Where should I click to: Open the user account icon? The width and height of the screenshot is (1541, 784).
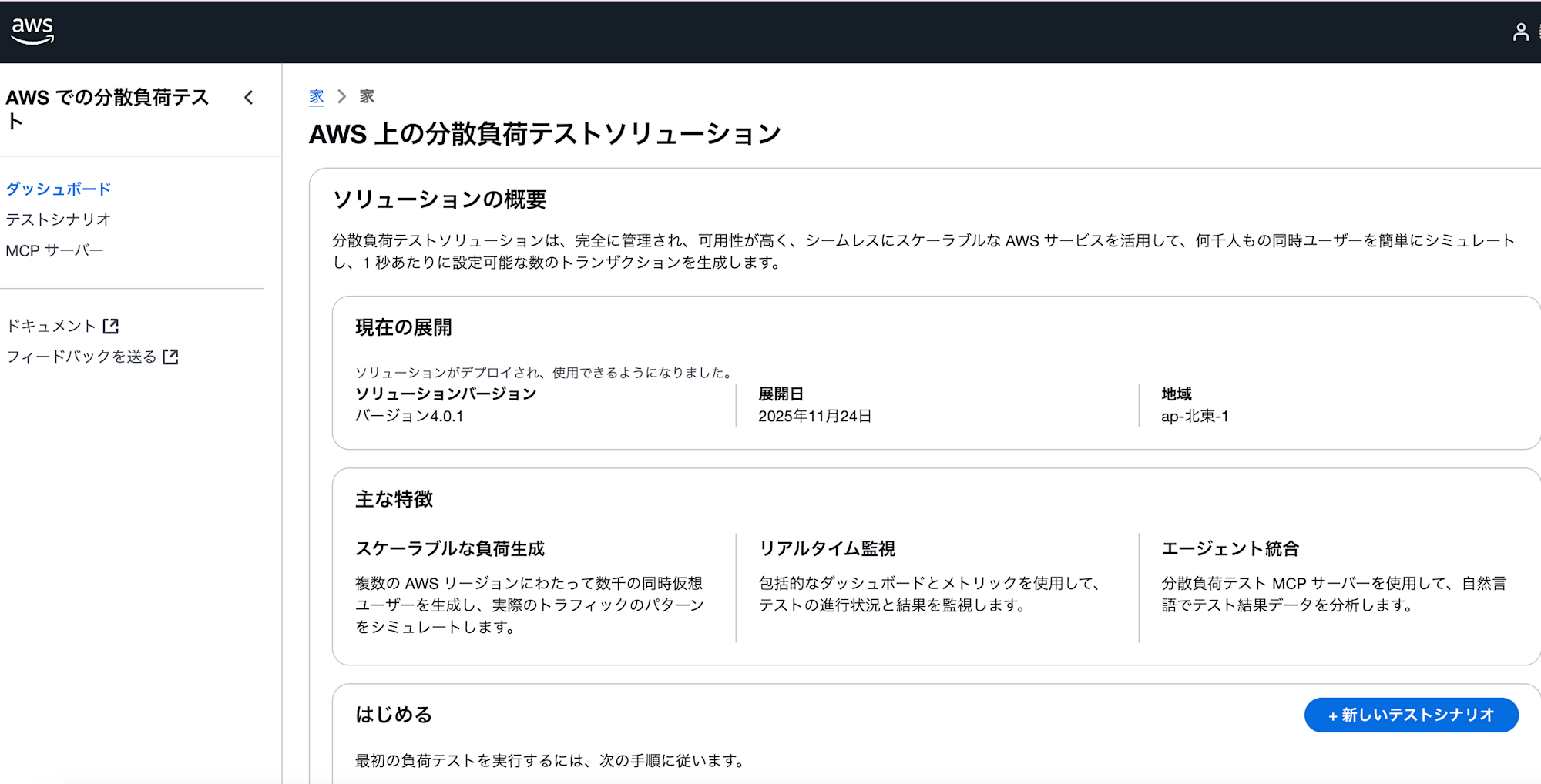1520,32
